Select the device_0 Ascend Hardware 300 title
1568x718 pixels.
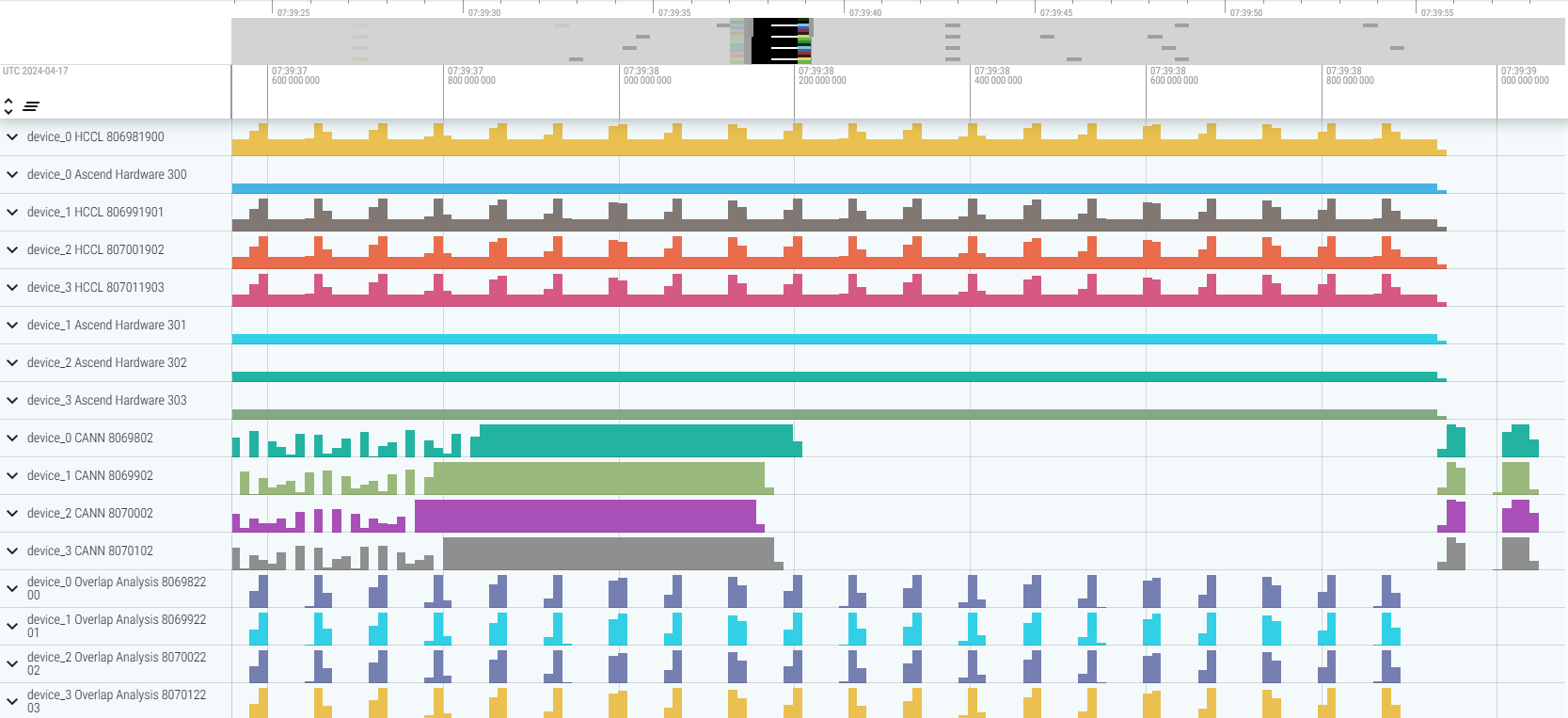click(107, 175)
